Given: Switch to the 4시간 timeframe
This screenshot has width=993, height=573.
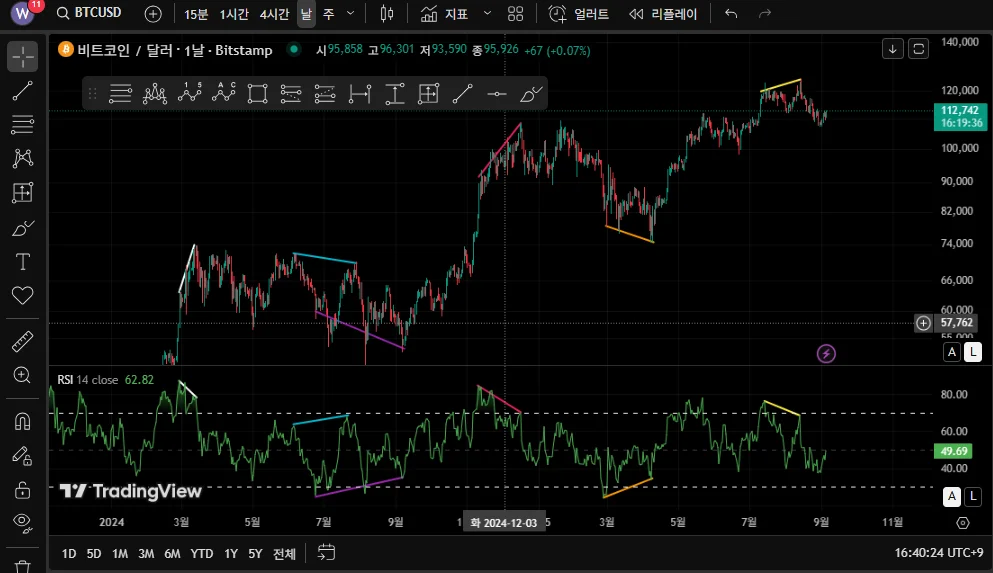Looking at the screenshot, I should coord(274,14).
